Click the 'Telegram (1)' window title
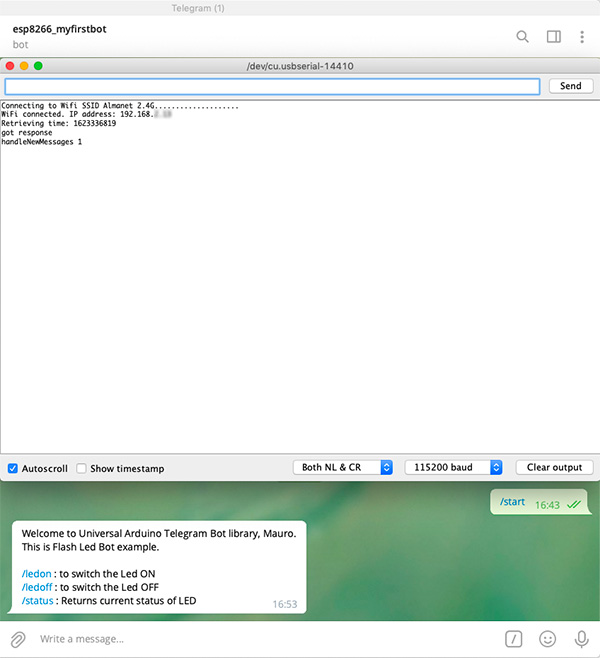Image resolution: width=600 pixels, height=658 pixels. 198,8
